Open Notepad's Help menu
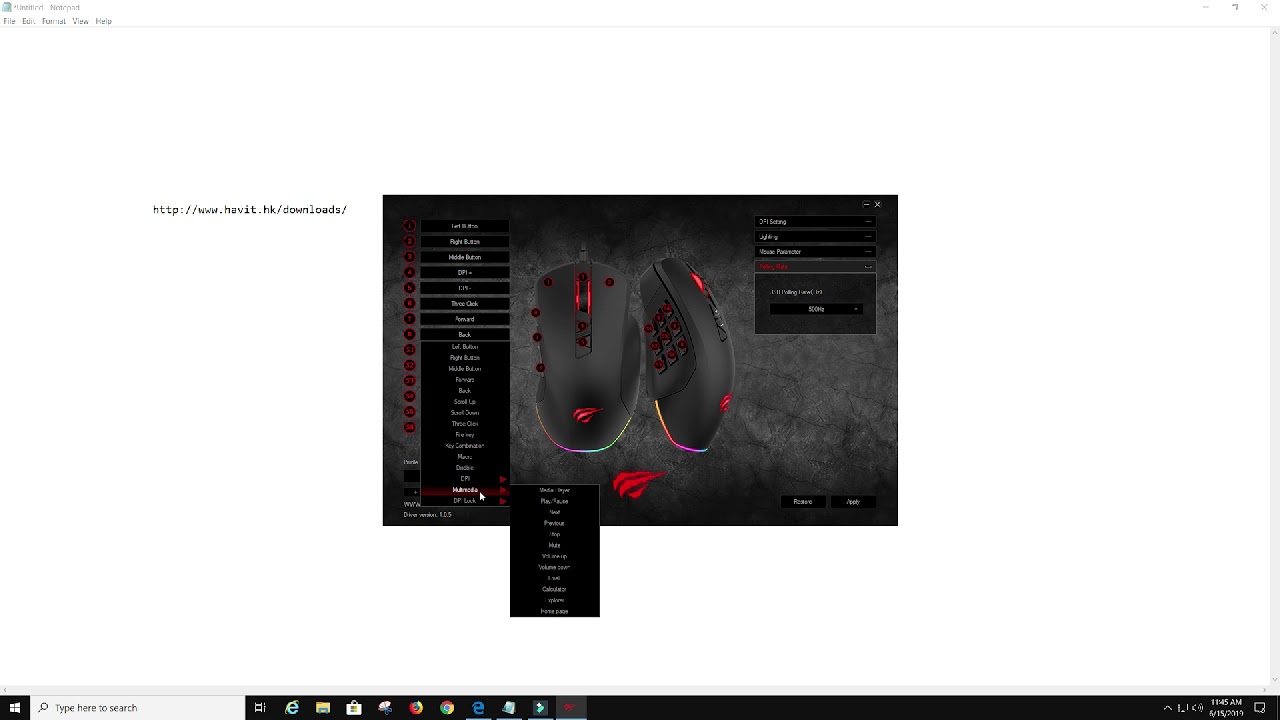 tap(104, 21)
